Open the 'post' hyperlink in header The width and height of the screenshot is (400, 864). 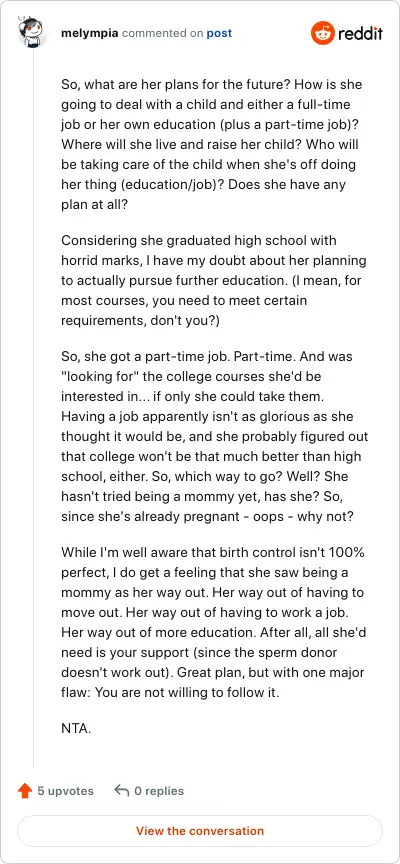(219, 33)
